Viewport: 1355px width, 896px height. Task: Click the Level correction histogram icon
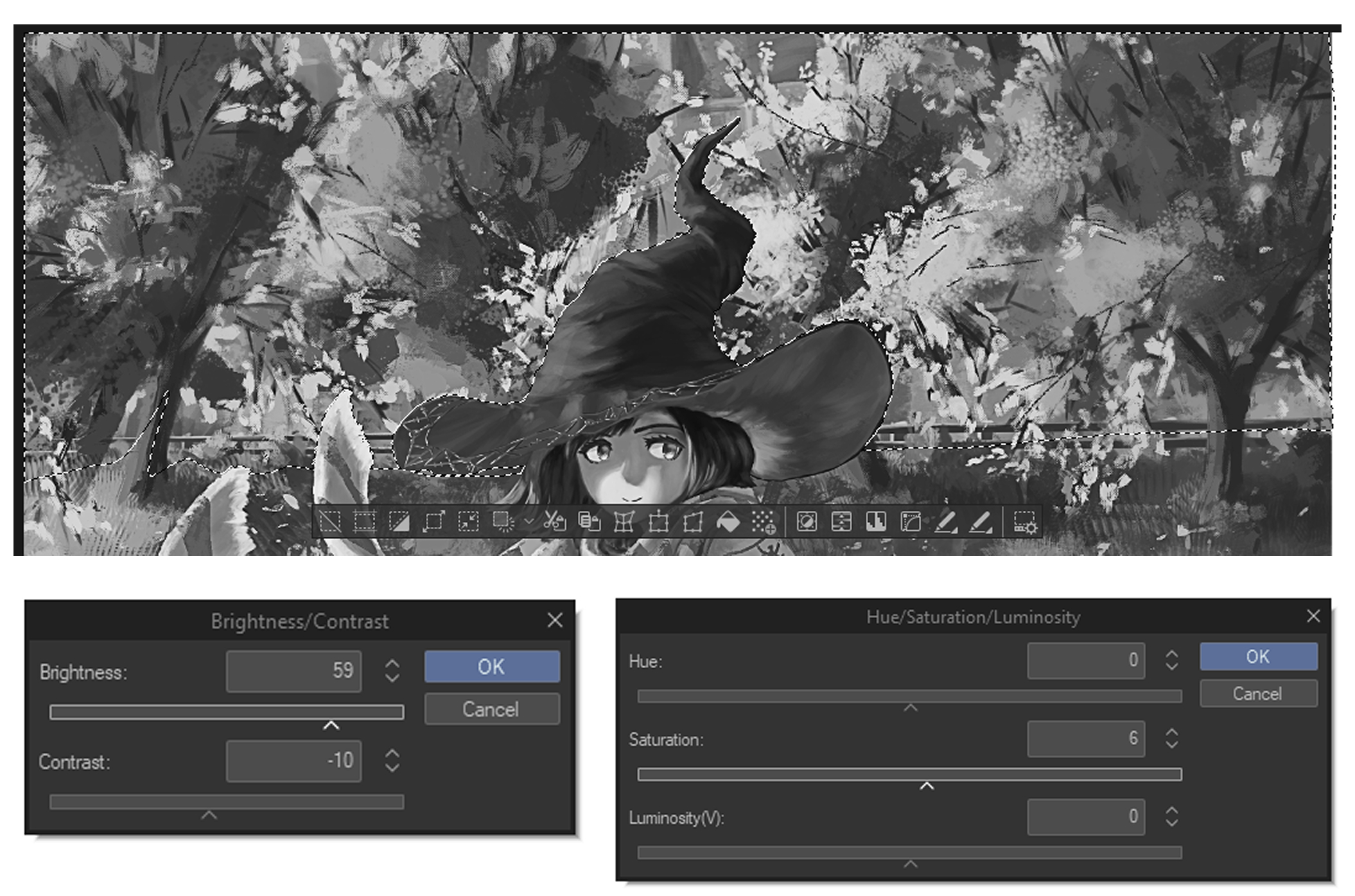pyautogui.click(x=876, y=521)
